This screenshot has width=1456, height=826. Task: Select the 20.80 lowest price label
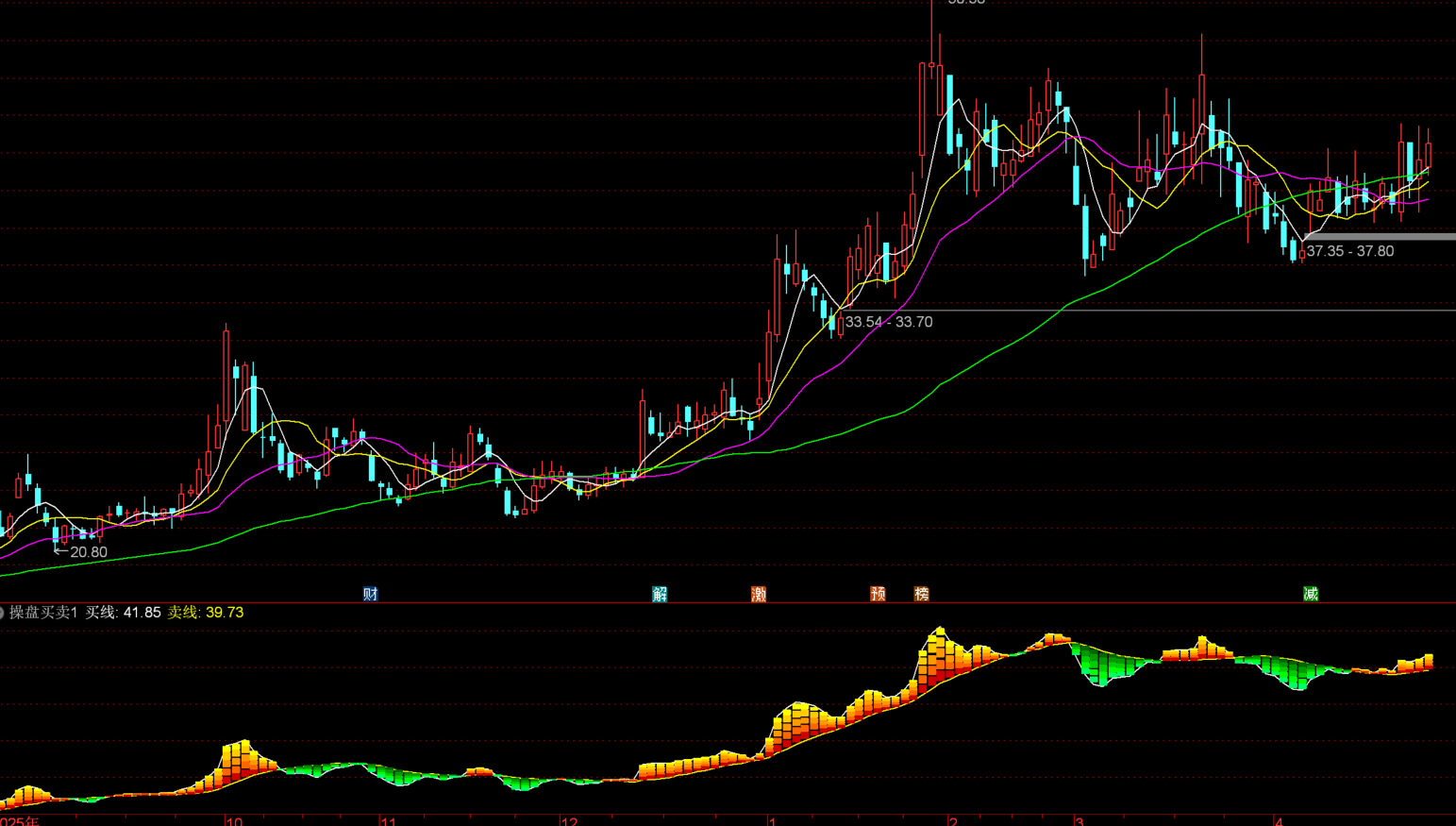(89, 552)
